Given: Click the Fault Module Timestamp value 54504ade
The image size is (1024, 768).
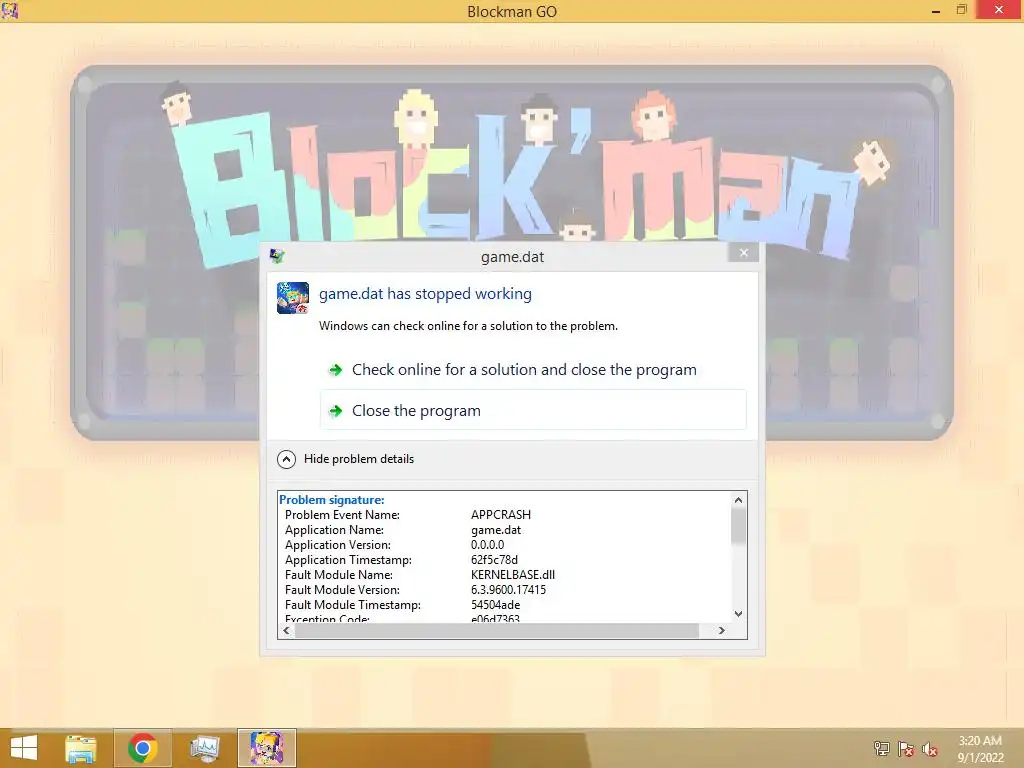Looking at the screenshot, I should 496,605.
